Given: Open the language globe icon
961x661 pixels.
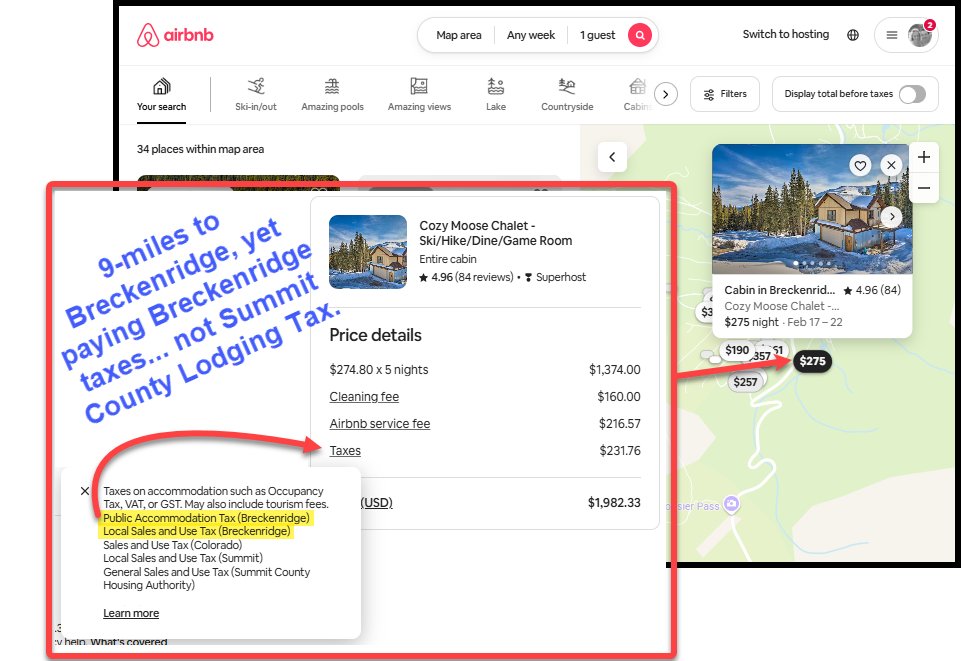Looking at the screenshot, I should tap(852, 34).
